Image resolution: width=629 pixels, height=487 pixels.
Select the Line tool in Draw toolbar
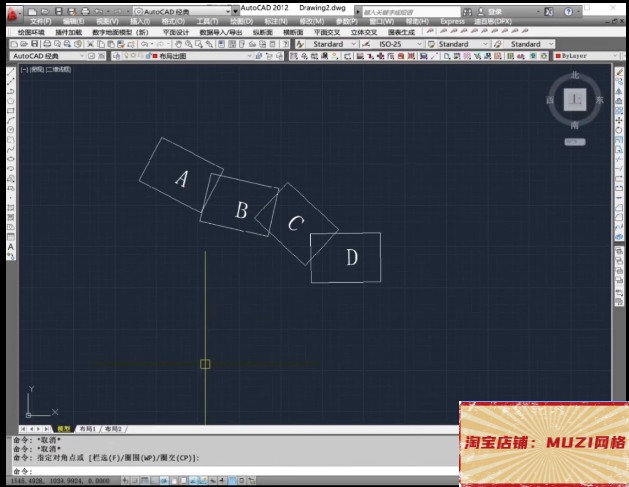[x=11, y=71]
